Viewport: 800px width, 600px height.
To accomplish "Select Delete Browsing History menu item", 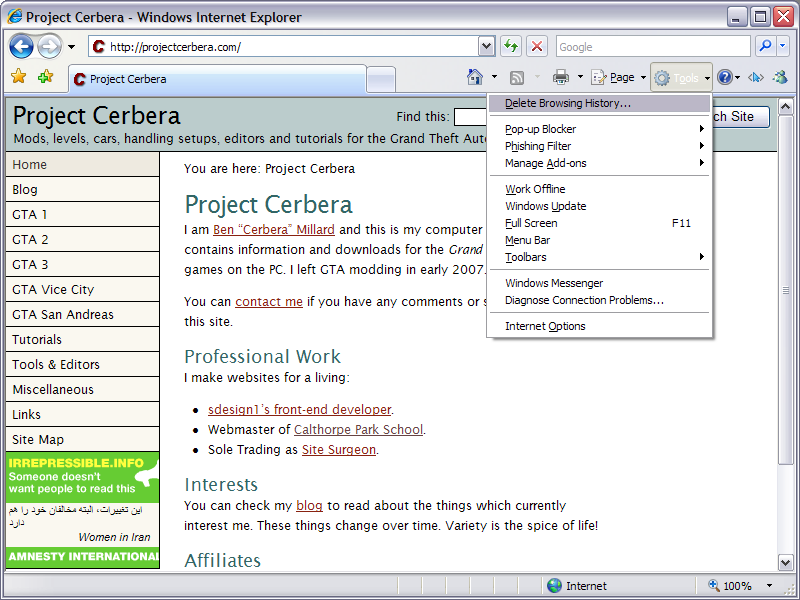I will click(x=567, y=103).
